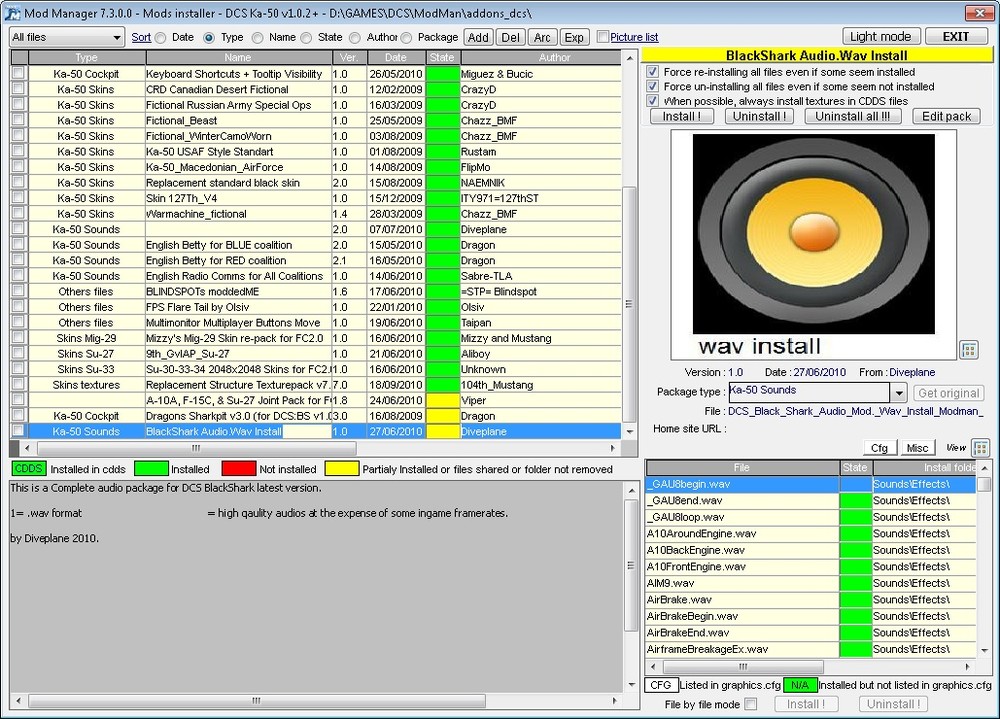Click the Mod Manager title bar app icon

[13, 12]
